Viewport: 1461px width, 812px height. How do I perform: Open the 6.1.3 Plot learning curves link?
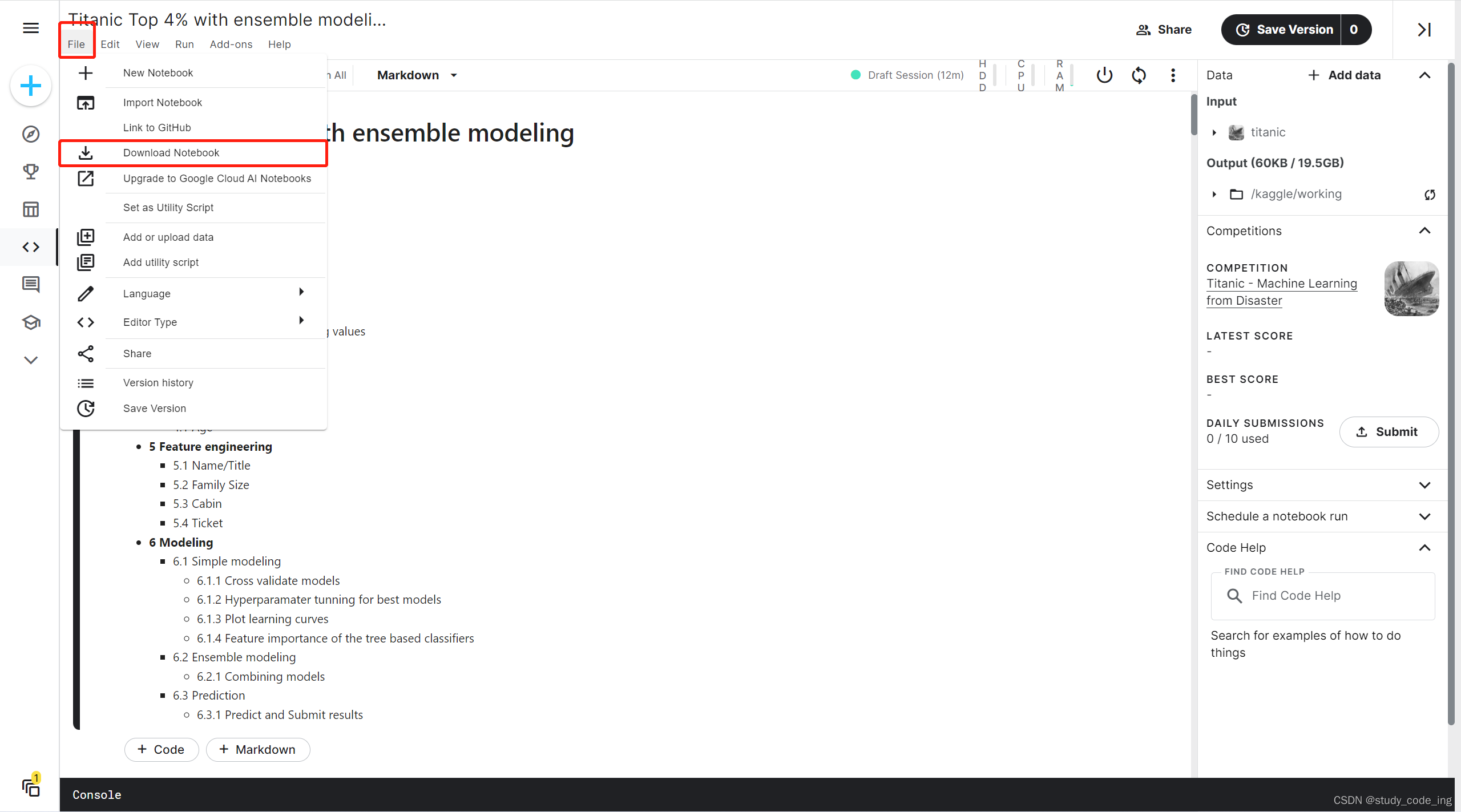263,619
